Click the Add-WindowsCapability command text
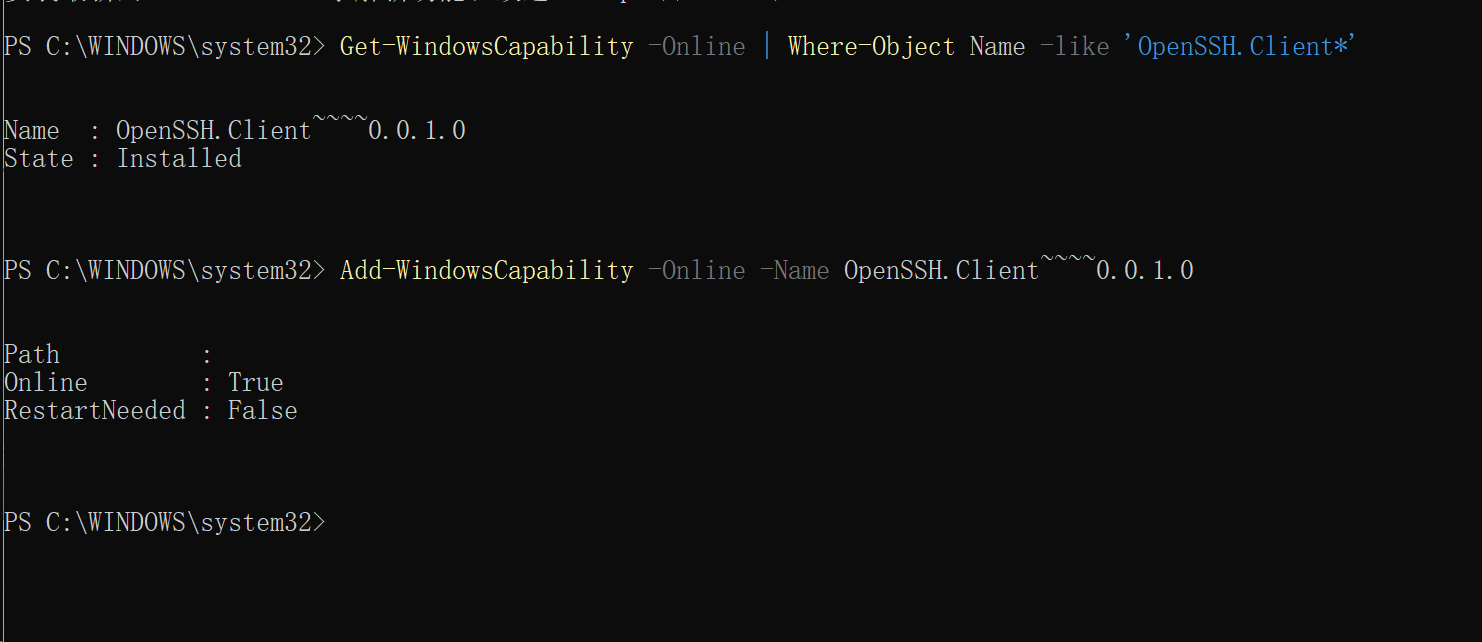The image size is (1482, 642). tap(486, 270)
